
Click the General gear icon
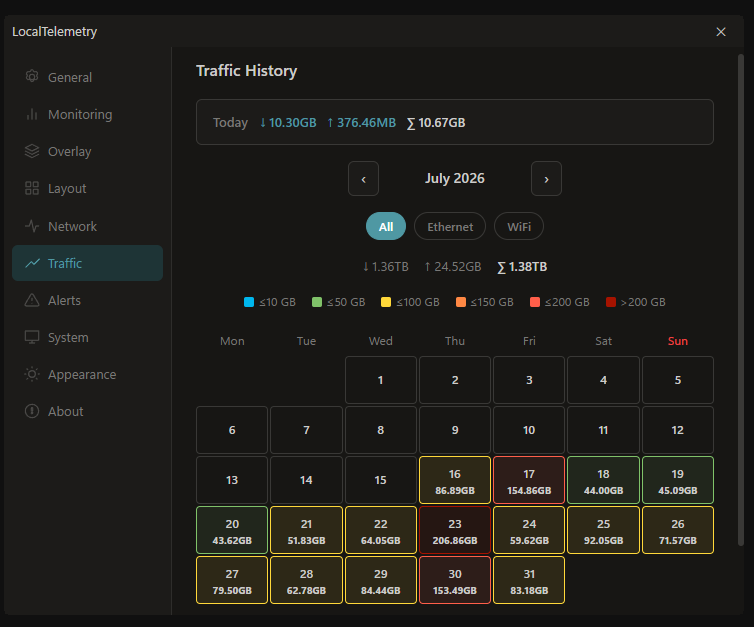click(x=32, y=76)
